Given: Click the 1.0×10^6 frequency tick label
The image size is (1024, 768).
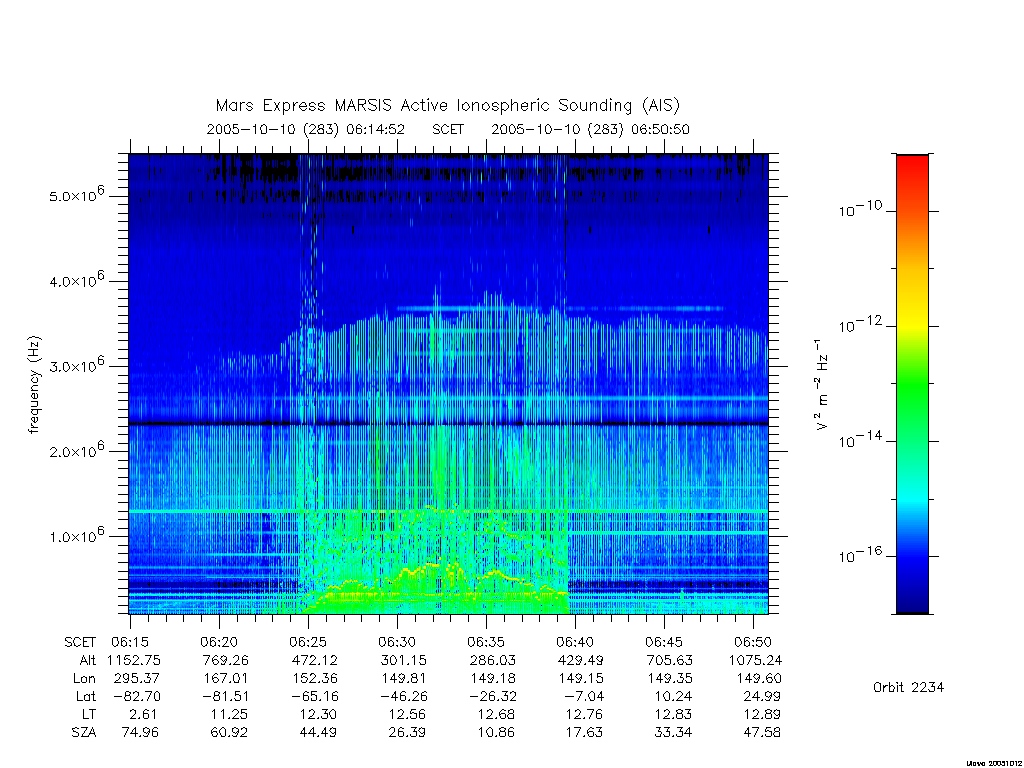Looking at the screenshot, I should [77, 536].
